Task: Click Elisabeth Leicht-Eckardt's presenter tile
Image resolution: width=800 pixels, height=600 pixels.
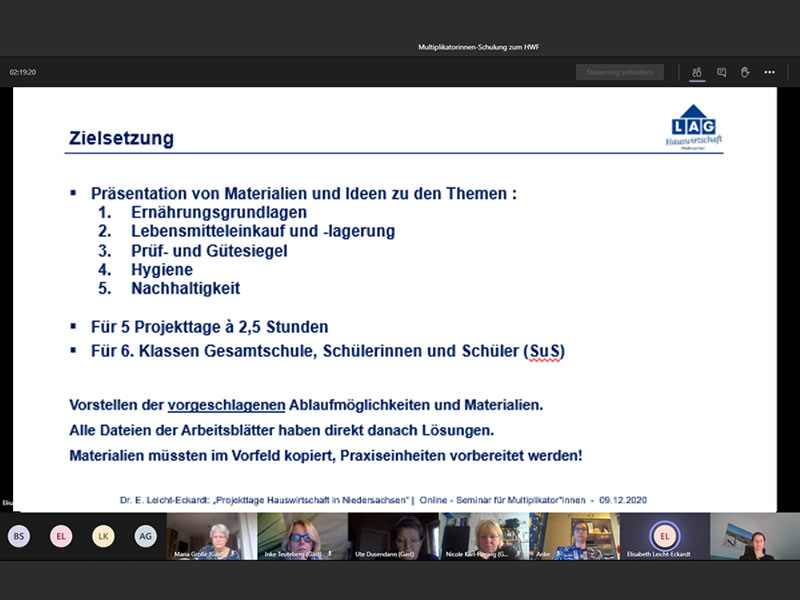Action: [x=664, y=536]
